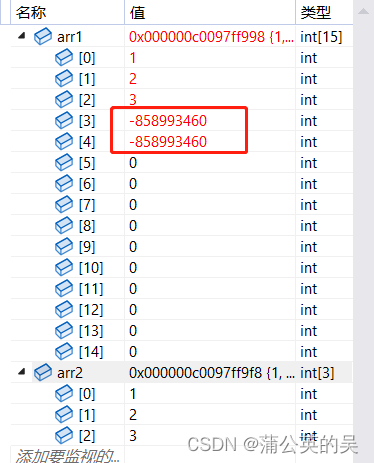This screenshot has width=374, height=463.
Task: Click the cube icon of arr1 [0]
Action: pos(64,57)
